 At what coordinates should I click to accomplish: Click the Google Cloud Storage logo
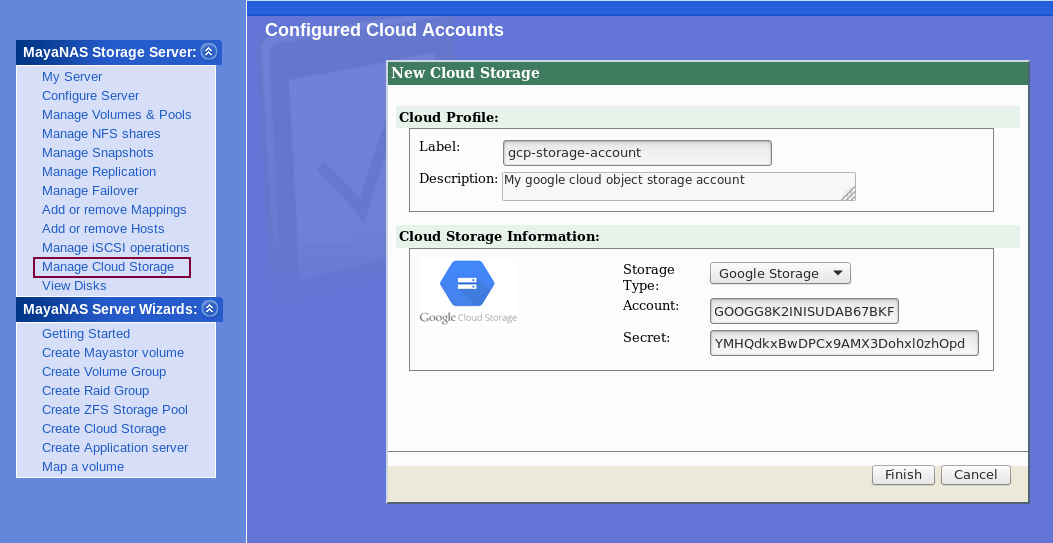[468, 291]
